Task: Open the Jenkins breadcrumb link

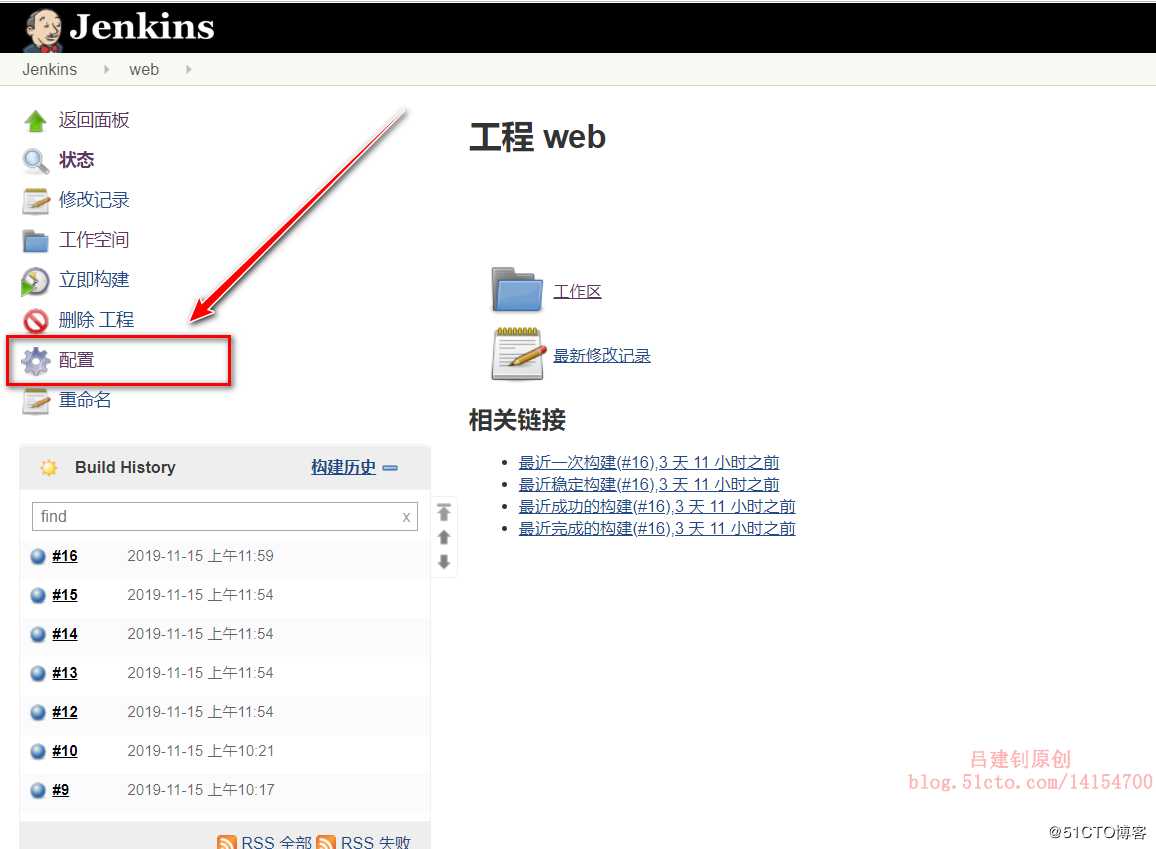Action: [x=49, y=69]
